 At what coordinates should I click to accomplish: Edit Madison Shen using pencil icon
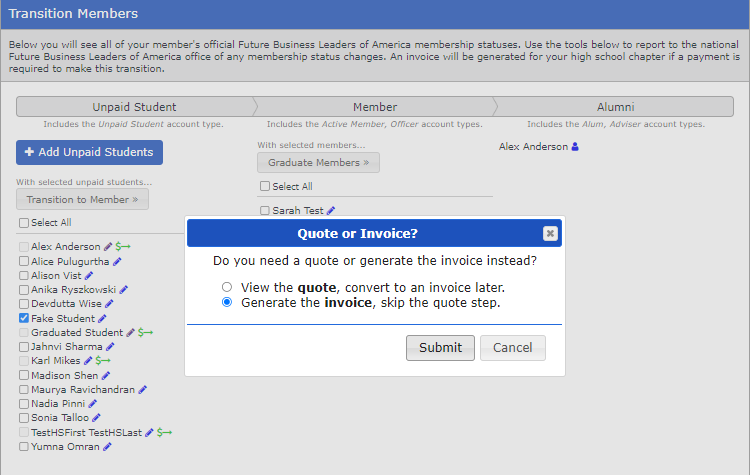[106, 376]
